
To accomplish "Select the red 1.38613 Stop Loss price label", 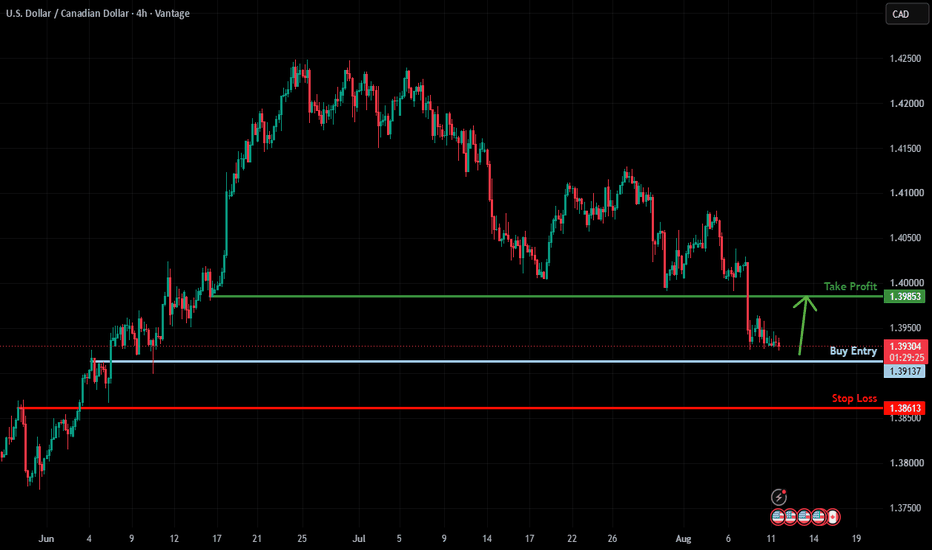I will click(904, 408).
